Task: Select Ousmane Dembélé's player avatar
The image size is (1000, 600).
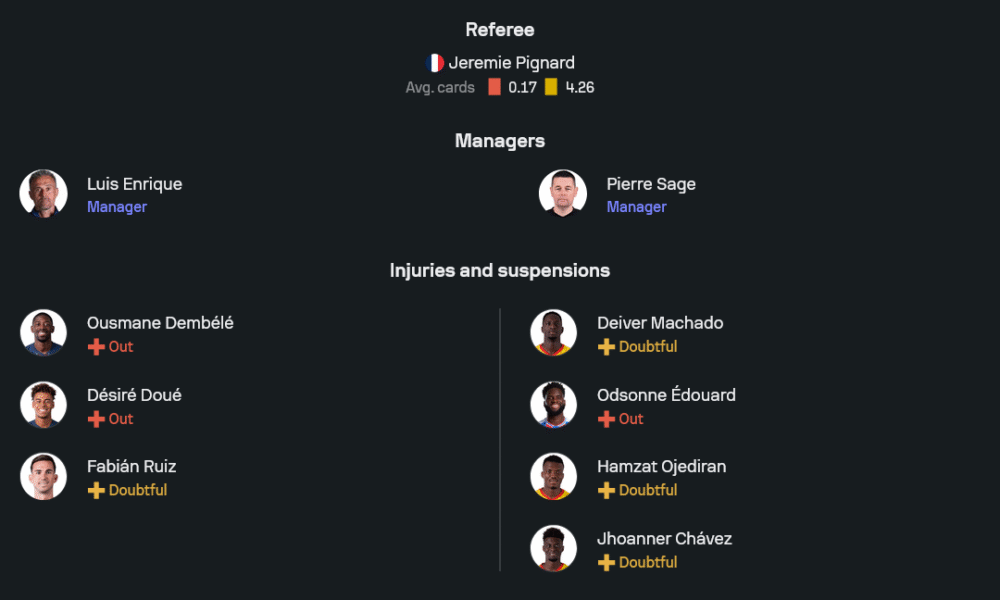Action: click(x=44, y=333)
